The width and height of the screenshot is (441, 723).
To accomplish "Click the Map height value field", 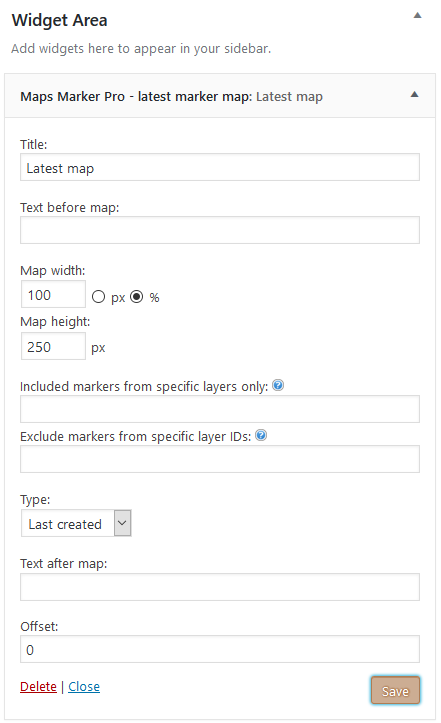I will coord(54,346).
